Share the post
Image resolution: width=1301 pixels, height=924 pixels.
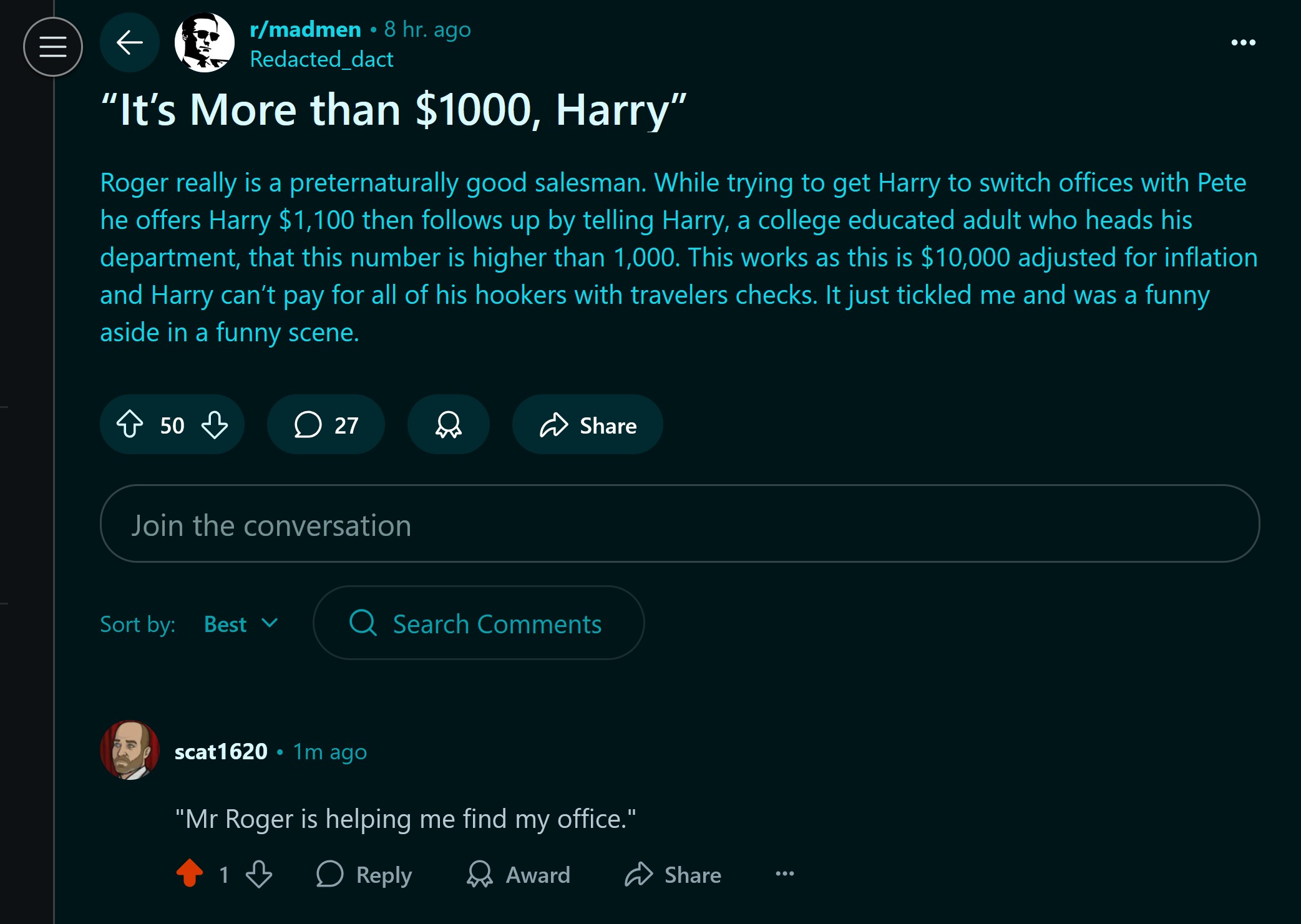[x=587, y=425]
